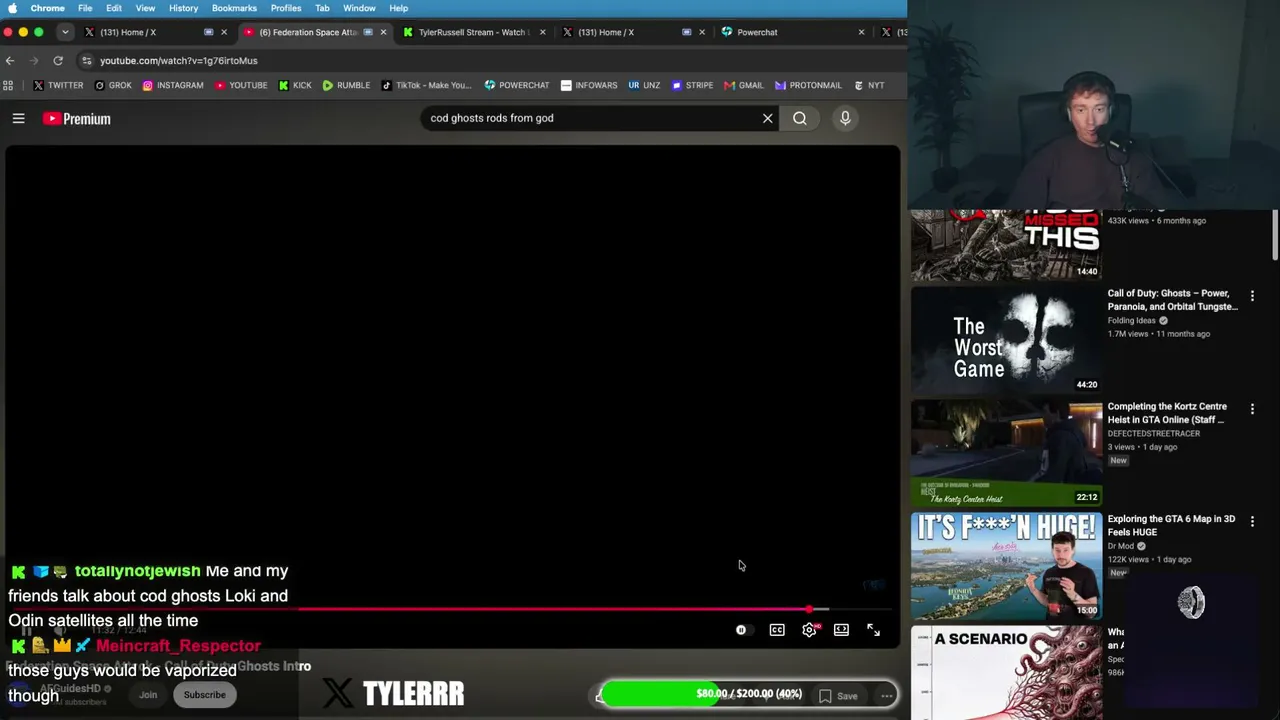Open the UNZ bookmark
Viewport: 1280px width, 720px height.
(x=644, y=85)
